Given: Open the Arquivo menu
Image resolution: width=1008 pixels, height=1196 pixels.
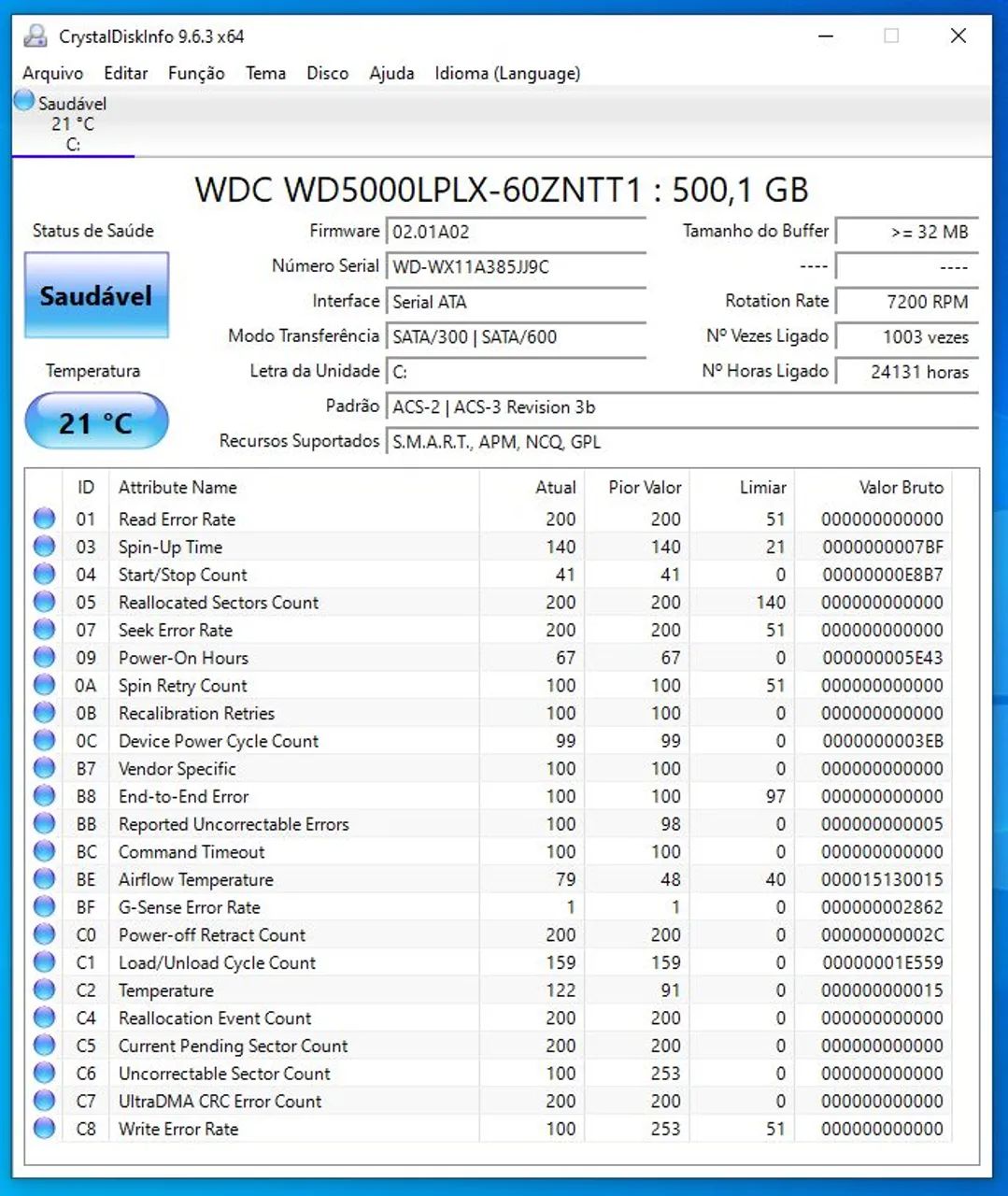Looking at the screenshot, I should (x=52, y=73).
